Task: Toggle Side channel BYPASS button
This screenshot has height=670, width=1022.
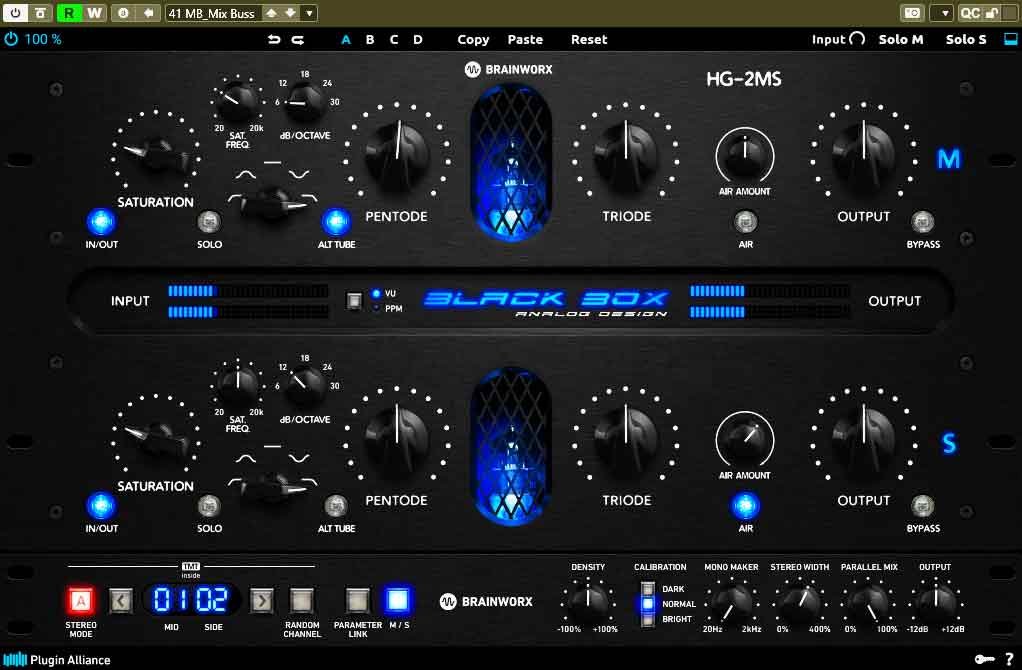Action: pos(922,506)
